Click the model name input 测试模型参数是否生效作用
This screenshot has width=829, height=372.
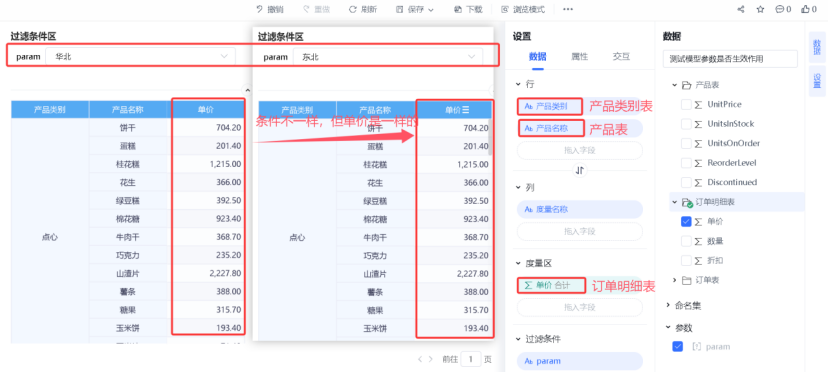tap(730, 59)
